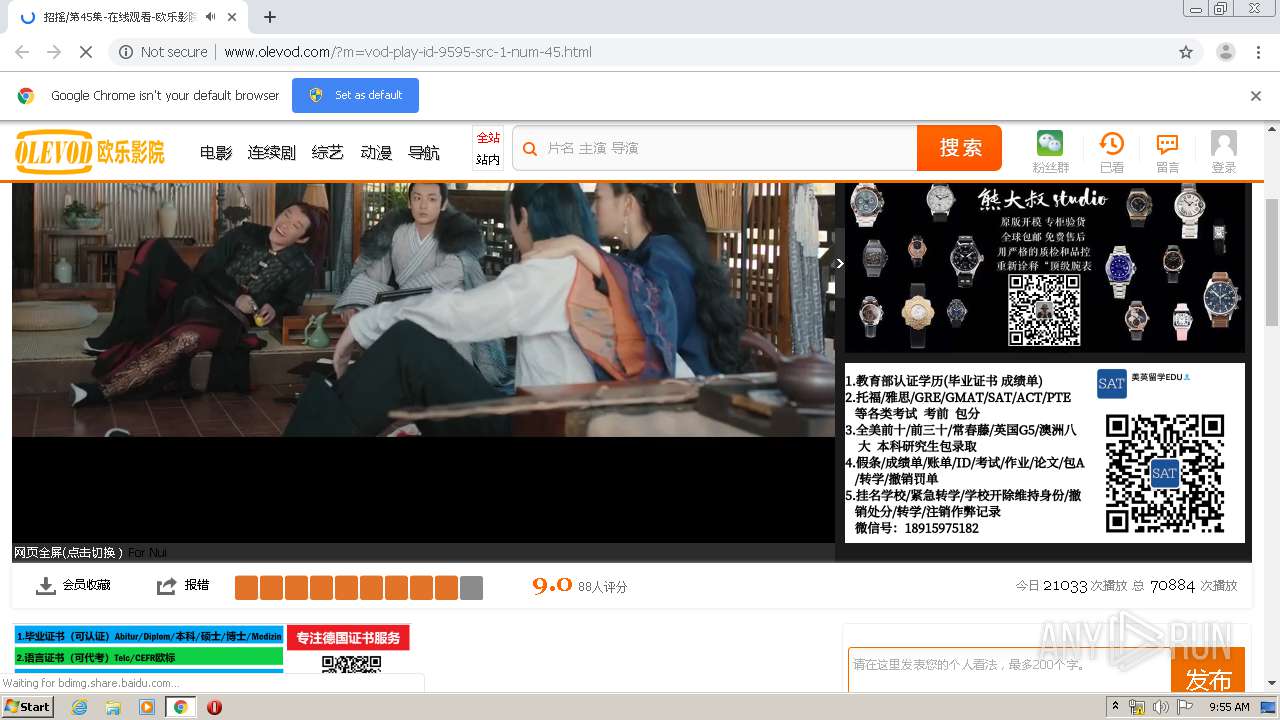Click the 毕业证书 advertisement line

tap(148, 636)
